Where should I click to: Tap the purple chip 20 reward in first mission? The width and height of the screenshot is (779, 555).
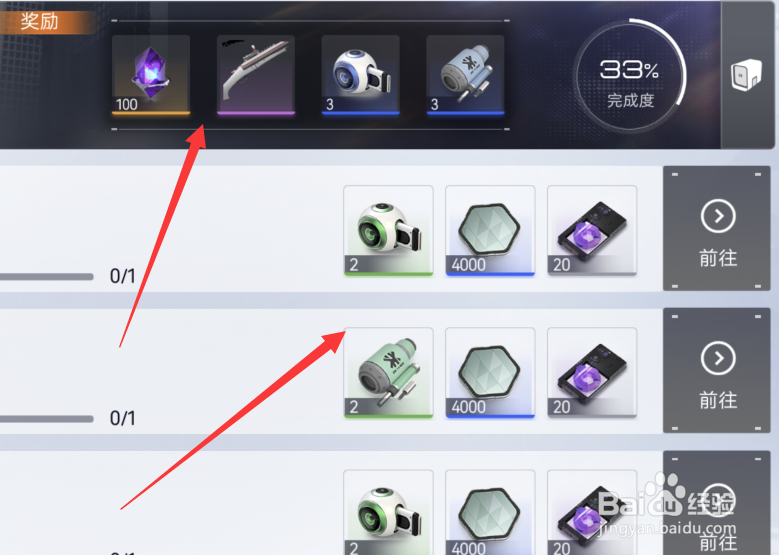592,231
